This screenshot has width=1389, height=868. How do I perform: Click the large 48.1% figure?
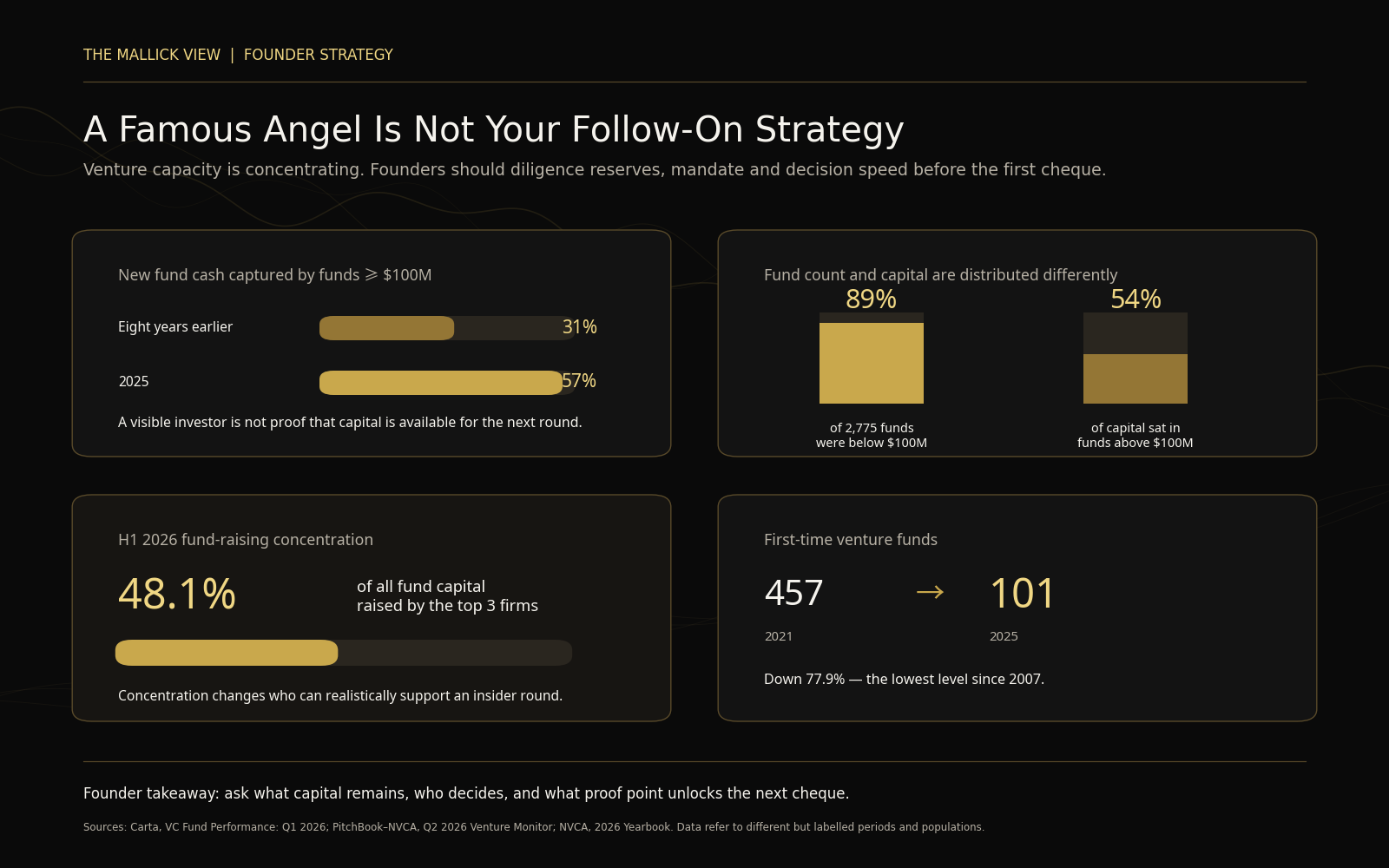point(177,595)
